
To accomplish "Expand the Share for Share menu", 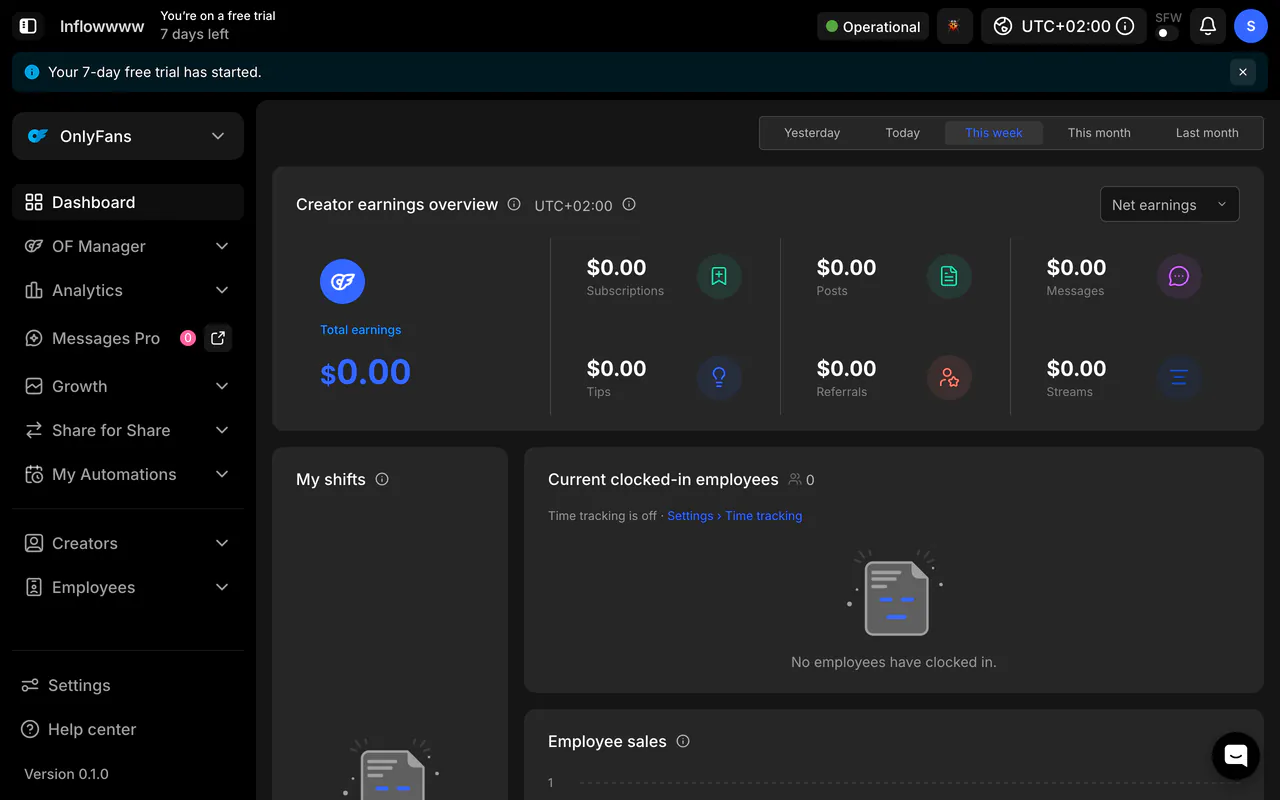I will click(128, 430).
